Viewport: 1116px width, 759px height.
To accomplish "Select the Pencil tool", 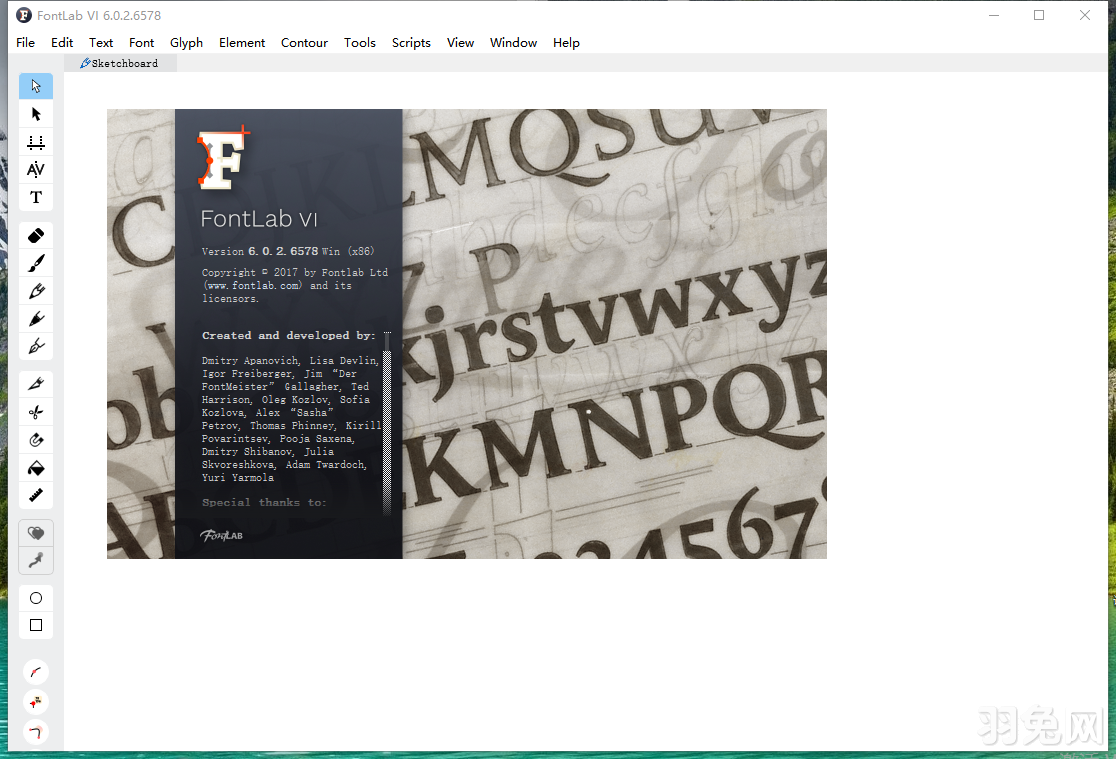I will point(36,318).
